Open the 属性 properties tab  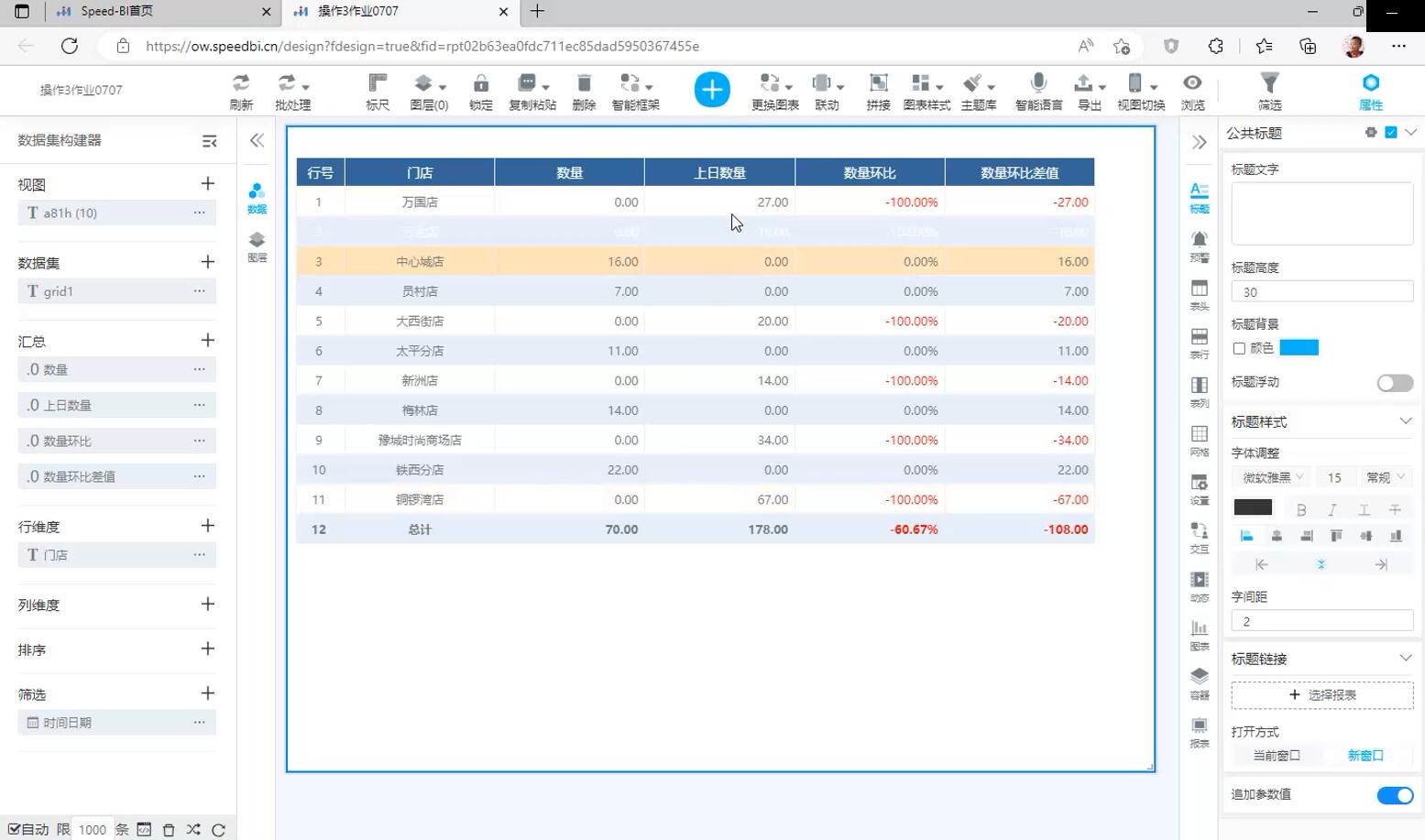pyautogui.click(x=1370, y=91)
